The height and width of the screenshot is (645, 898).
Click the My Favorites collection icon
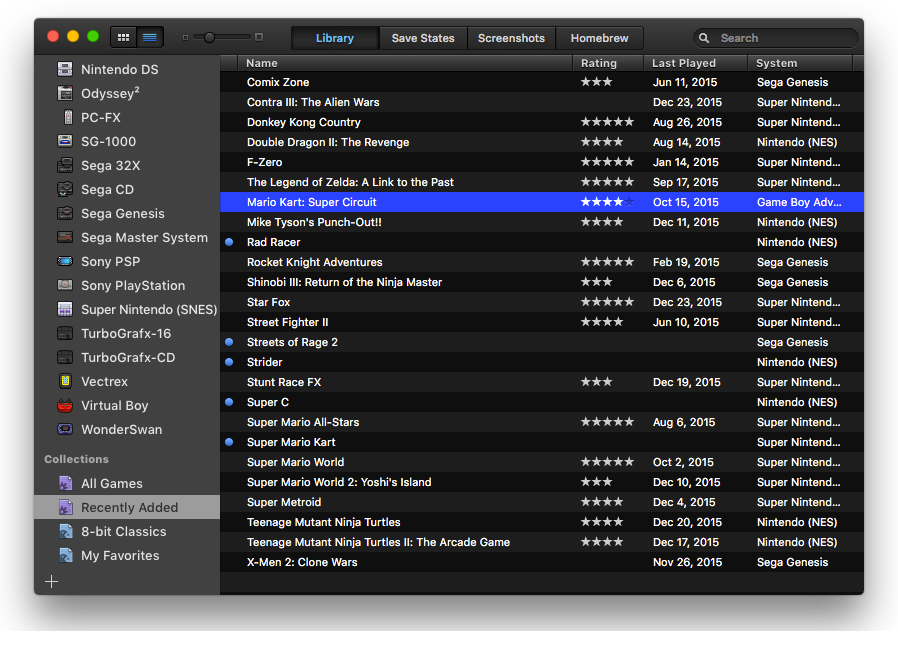[65, 556]
